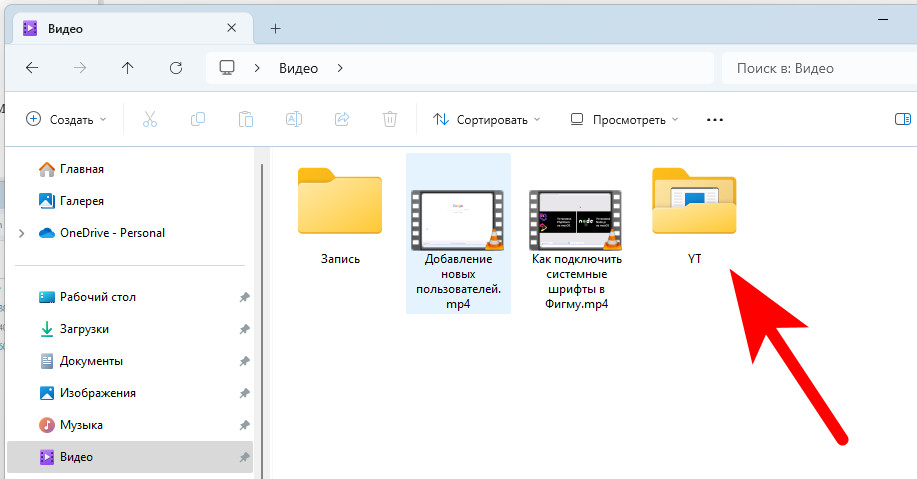The height and width of the screenshot is (479, 917).
Task: Open the Сортировать sort dropdown
Action: 487,119
